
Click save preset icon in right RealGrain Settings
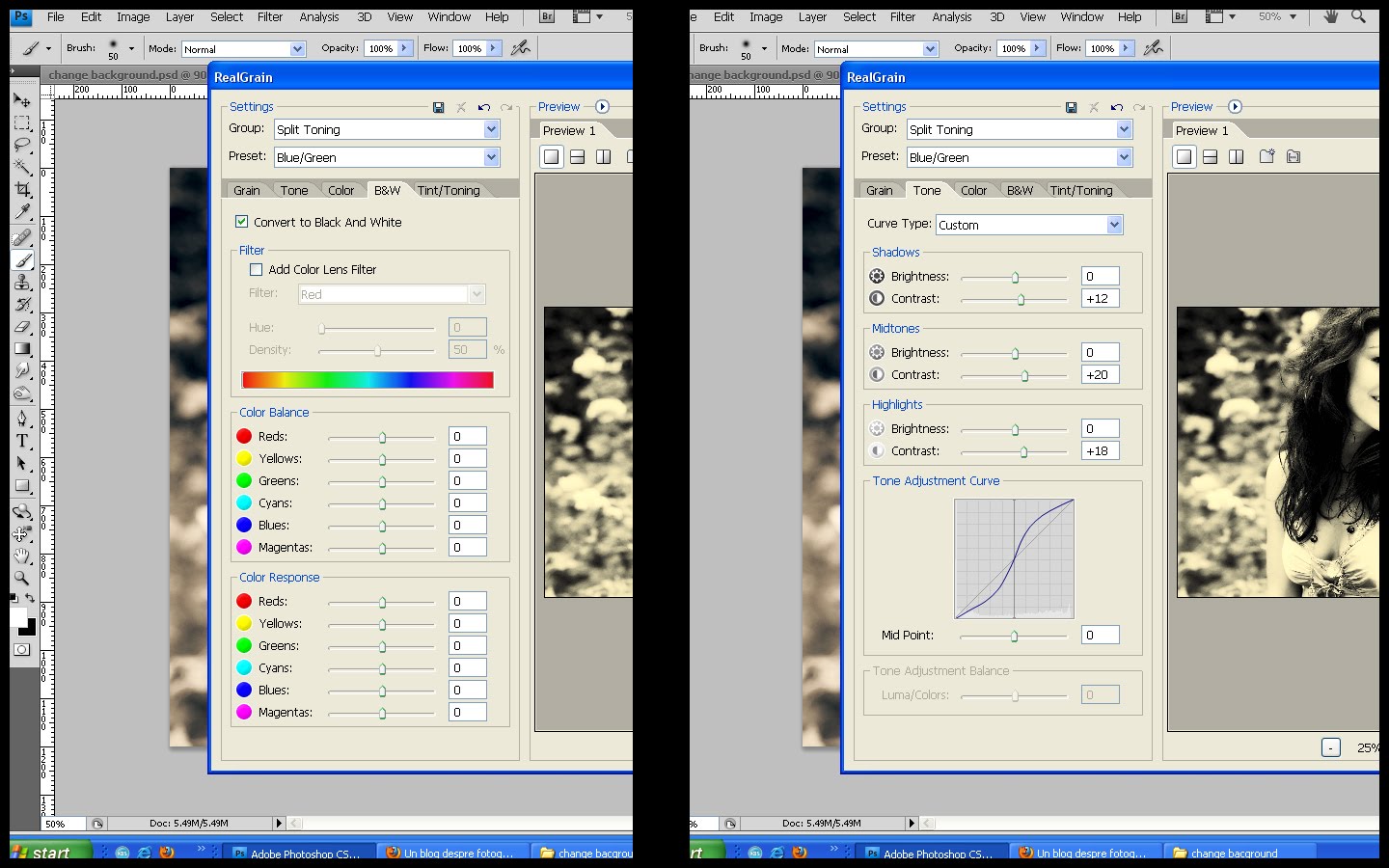[x=1072, y=107]
